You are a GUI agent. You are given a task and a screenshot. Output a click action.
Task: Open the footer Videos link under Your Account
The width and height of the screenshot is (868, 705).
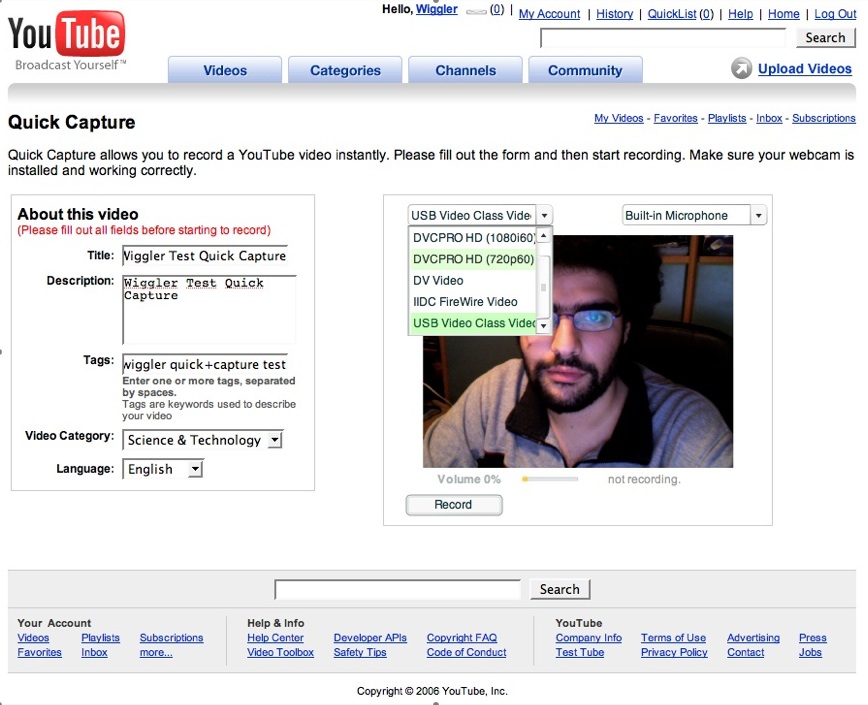33,638
